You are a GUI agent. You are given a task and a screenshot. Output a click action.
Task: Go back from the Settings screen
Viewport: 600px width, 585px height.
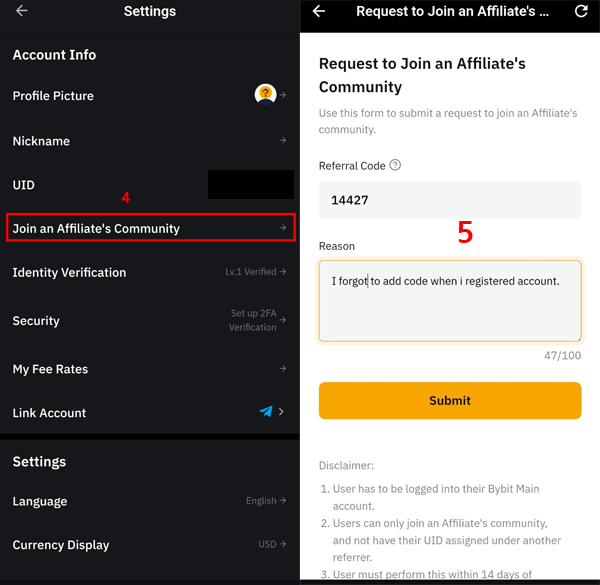[x=21, y=11]
